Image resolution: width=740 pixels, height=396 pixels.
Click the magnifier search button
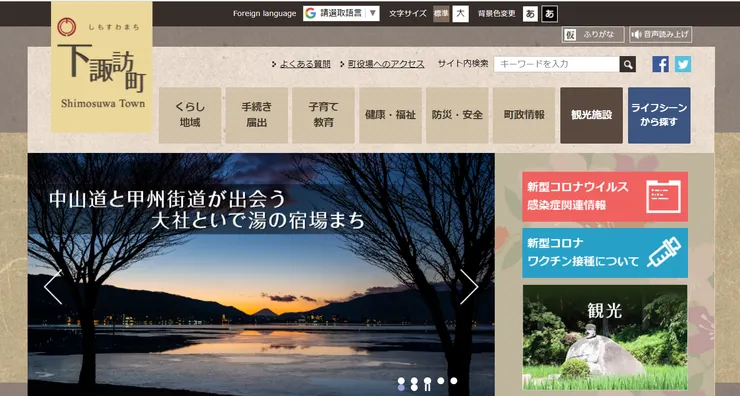click(x=627, y=64)
